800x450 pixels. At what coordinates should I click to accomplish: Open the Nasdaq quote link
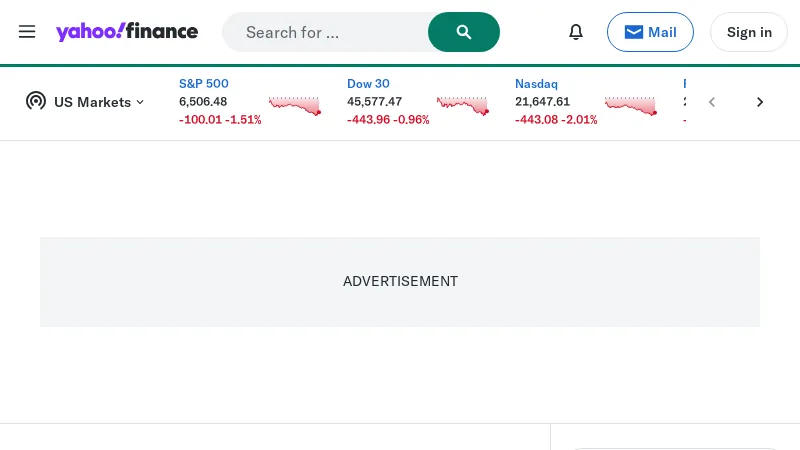tap(536, 84)
